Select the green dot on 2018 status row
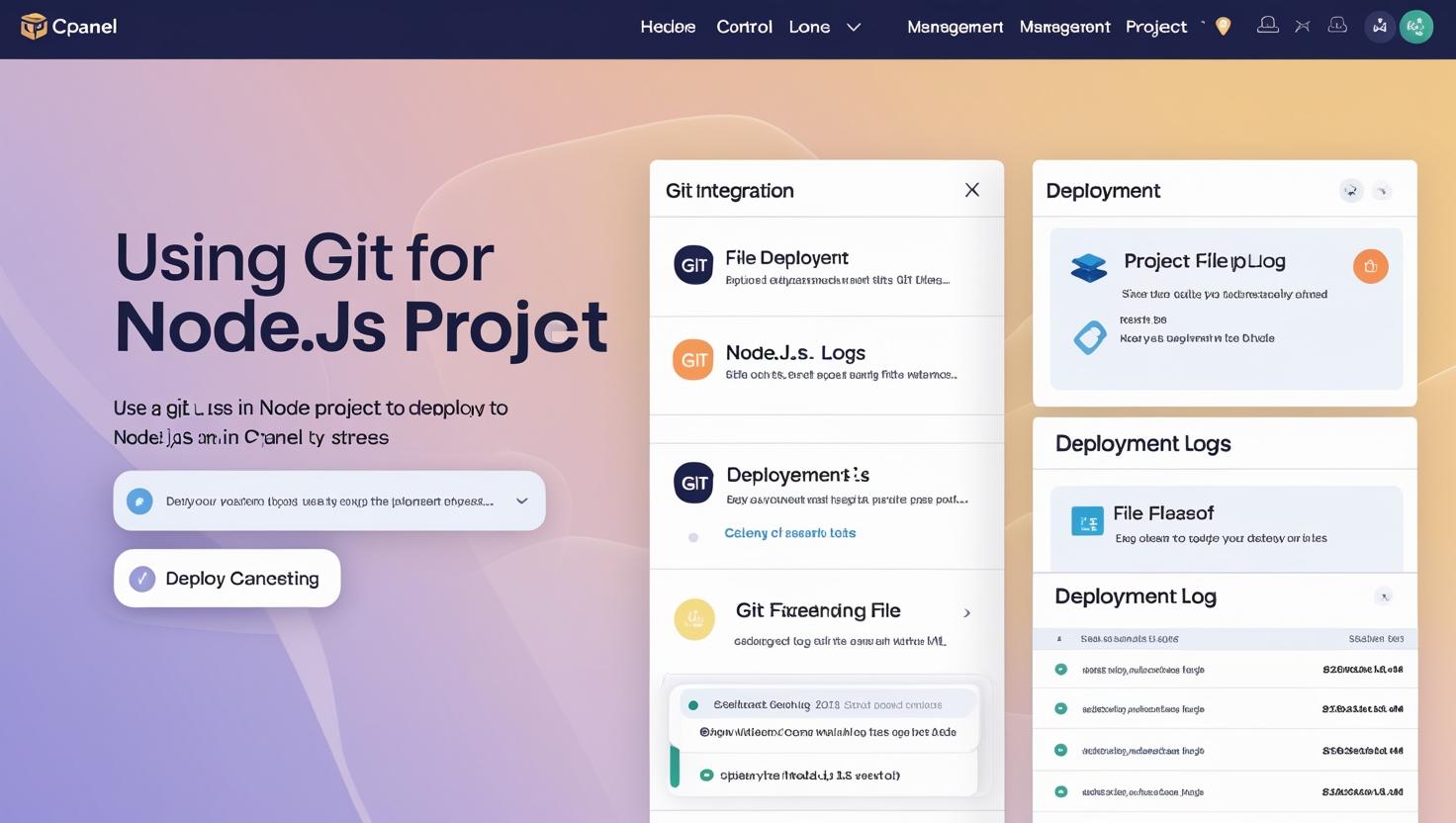Viewport: 1456px width, 823px height. (x=693, y=705)
